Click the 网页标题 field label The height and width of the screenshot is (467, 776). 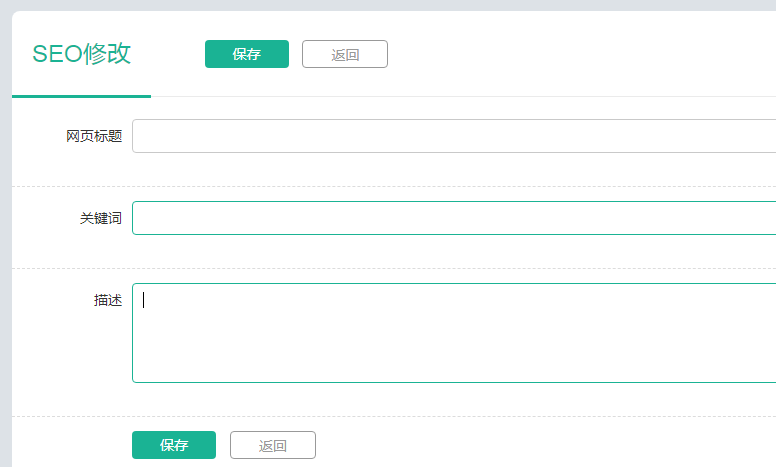pyautogui.click(x=94, y=136)
